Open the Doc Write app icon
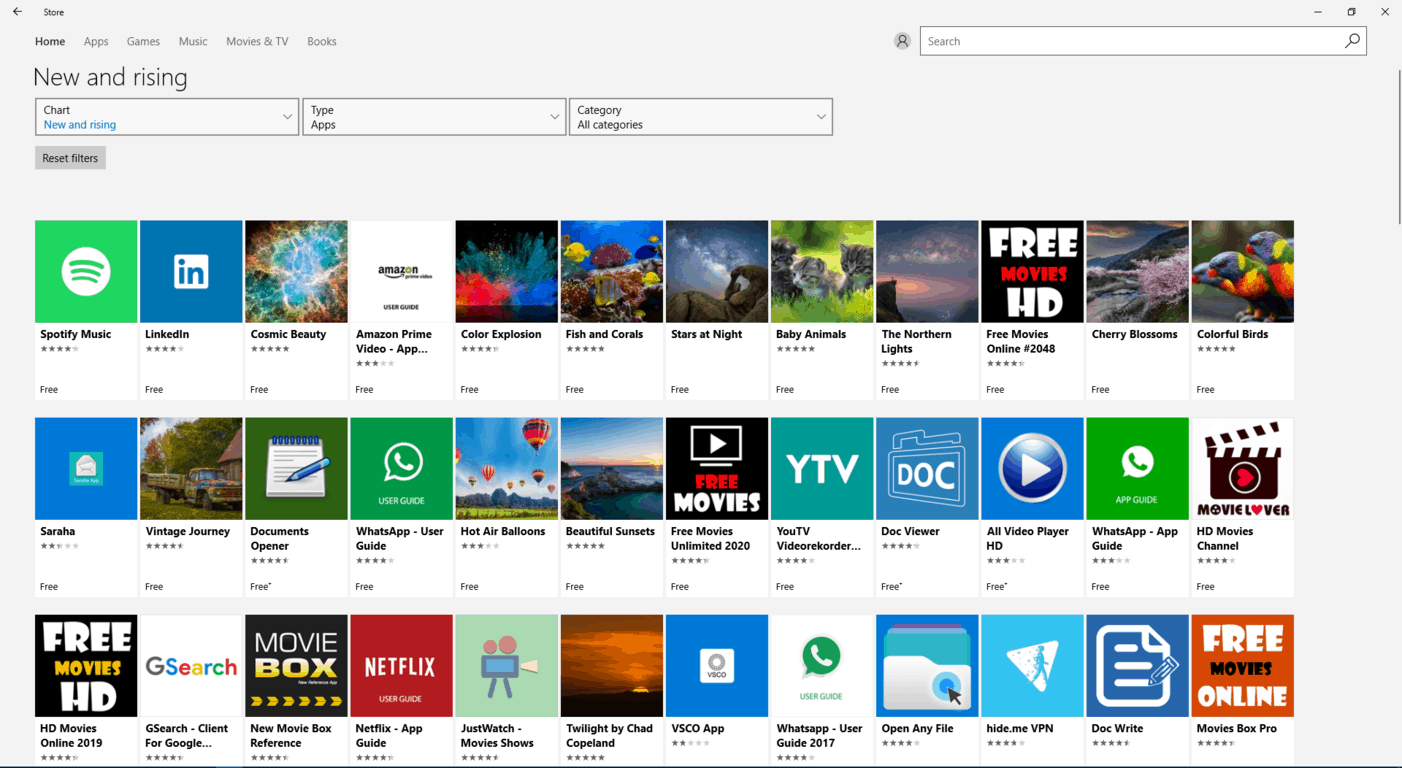The height and width of the screenshot is (768, 1402). click(x=1137, y=666)
